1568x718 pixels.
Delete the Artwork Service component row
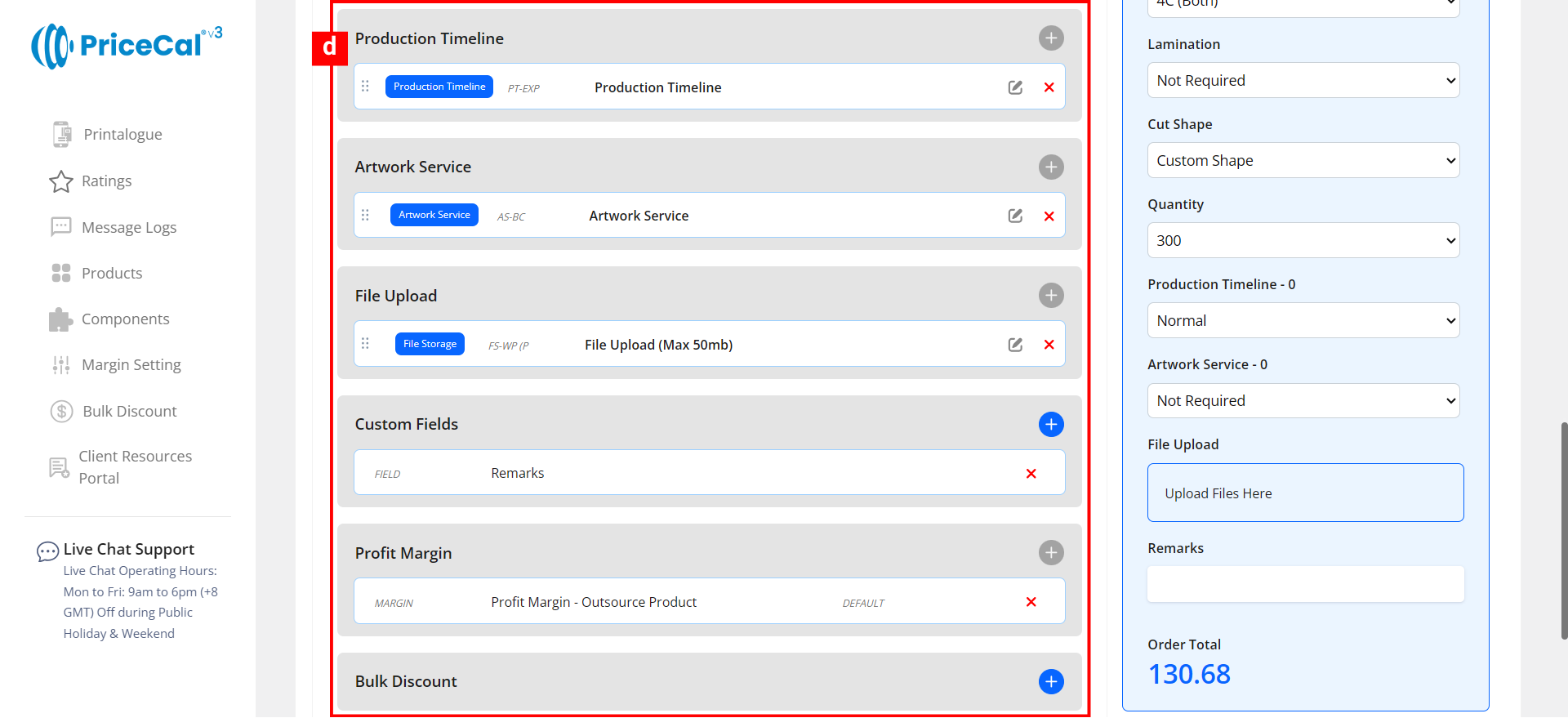click(x=1049, y=216)
